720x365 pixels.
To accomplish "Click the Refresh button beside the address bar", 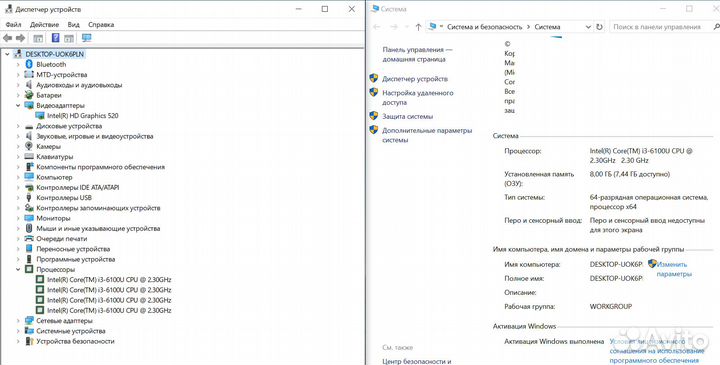I will (x=599, y=27).
